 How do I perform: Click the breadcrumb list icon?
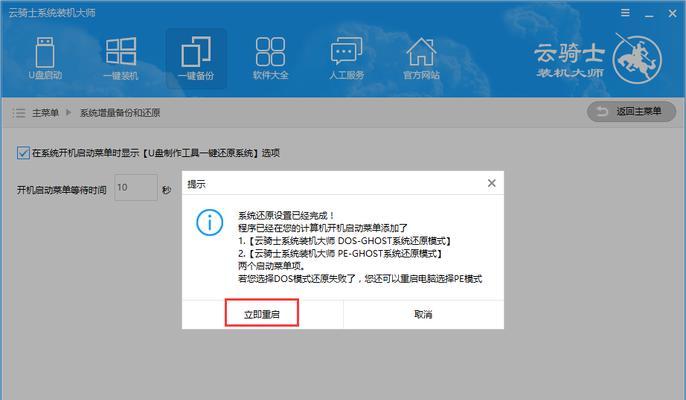(x=19, y=113)
